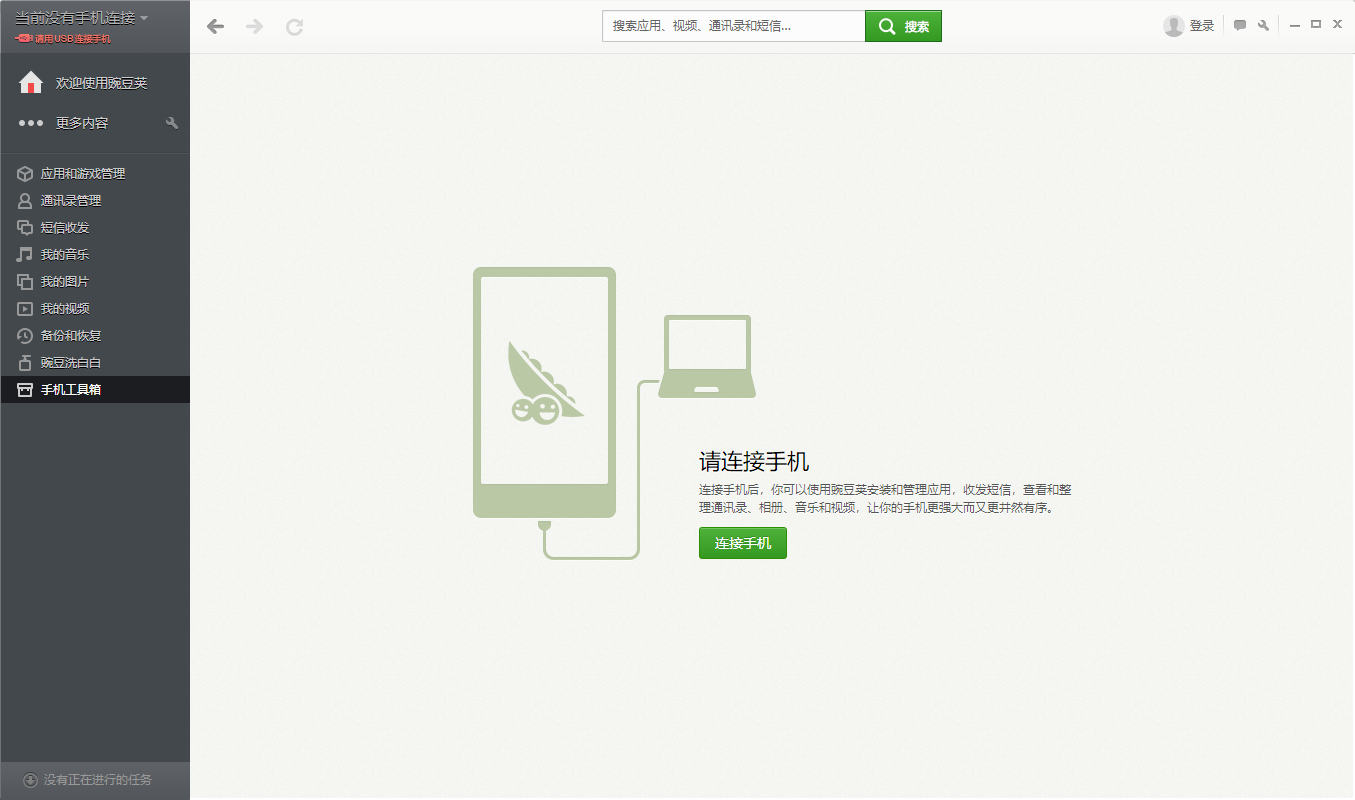The width and height of the screenshot is (1355, 800).
Task: Click the toolbox icon in sidebar
Action: click(25, 390)
